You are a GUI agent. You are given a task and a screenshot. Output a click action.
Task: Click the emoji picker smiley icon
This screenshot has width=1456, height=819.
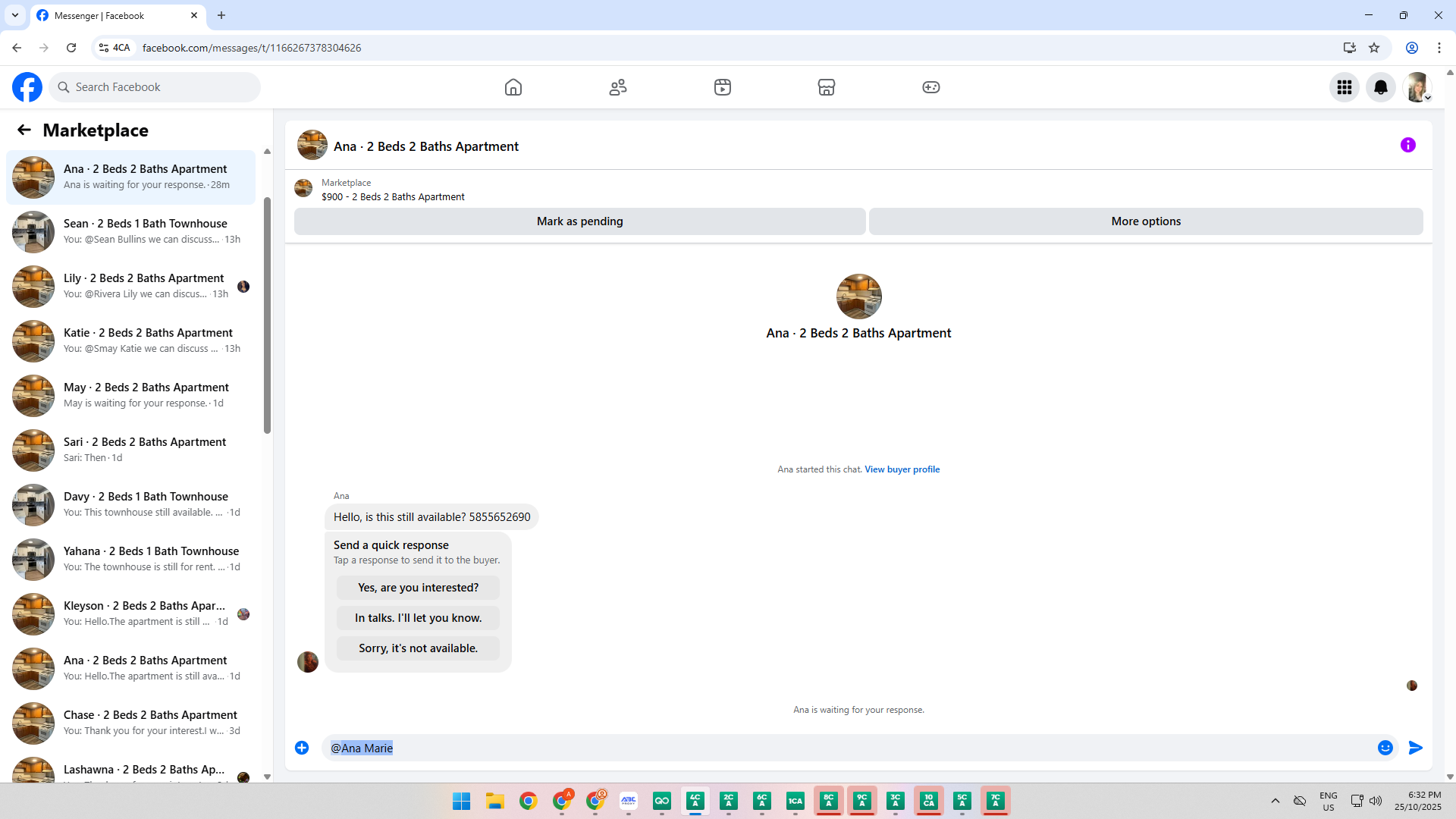(1385, 748)
